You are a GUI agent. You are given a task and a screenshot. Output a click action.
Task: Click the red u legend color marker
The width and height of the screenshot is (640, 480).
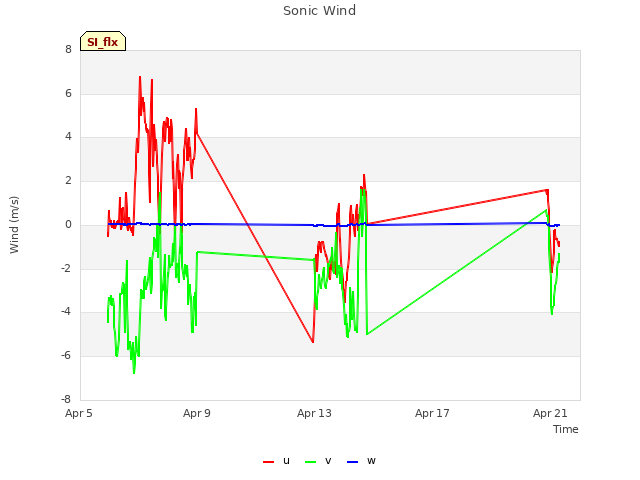point(268,462)
